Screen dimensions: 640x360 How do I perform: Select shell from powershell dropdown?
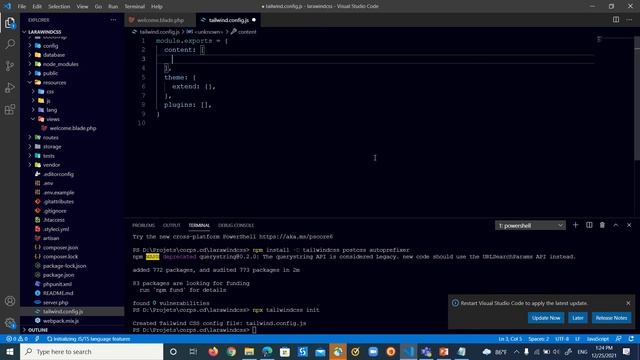pyautogui.click(x=530, y=225)
